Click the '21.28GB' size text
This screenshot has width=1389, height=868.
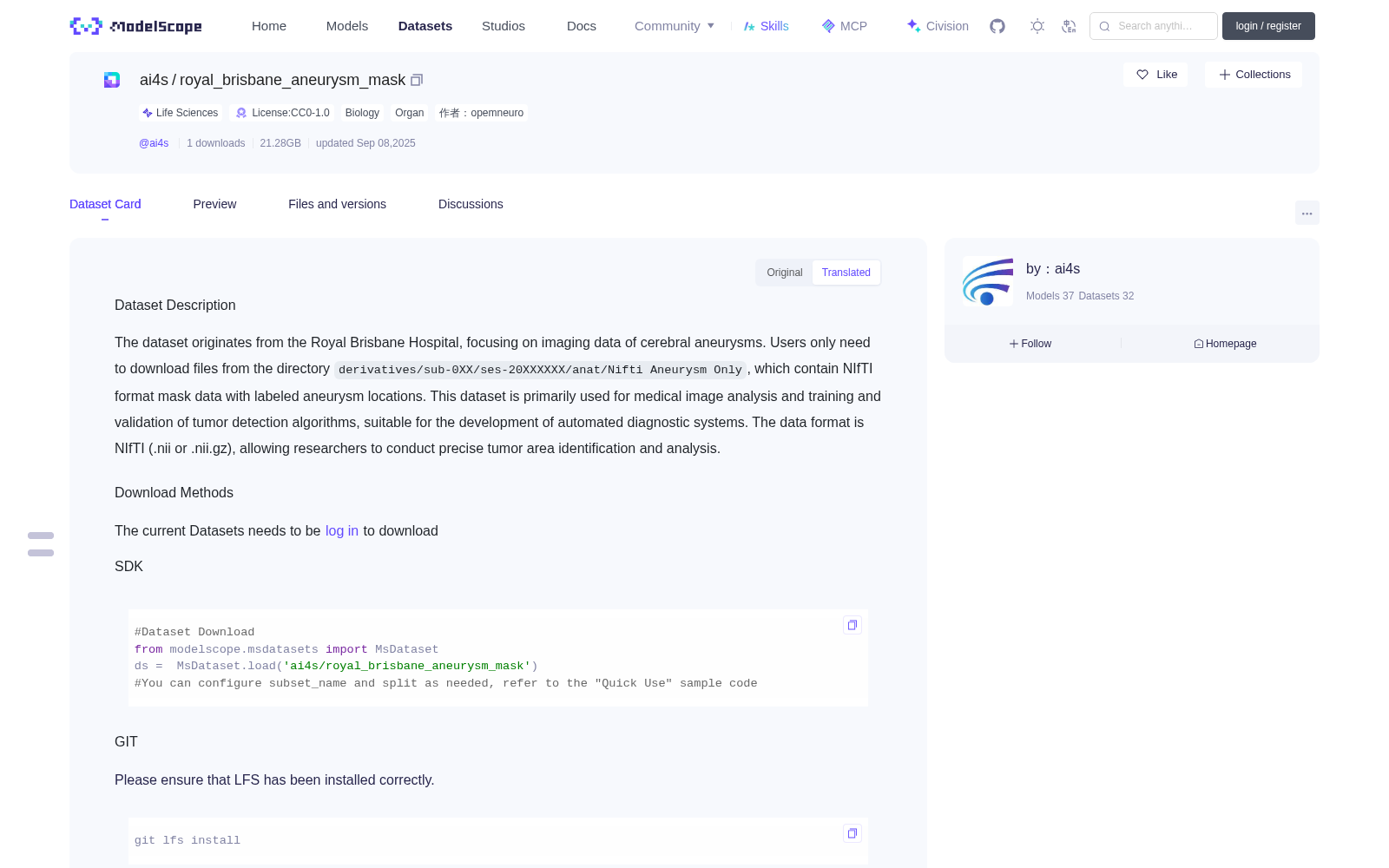pos(280,143)
